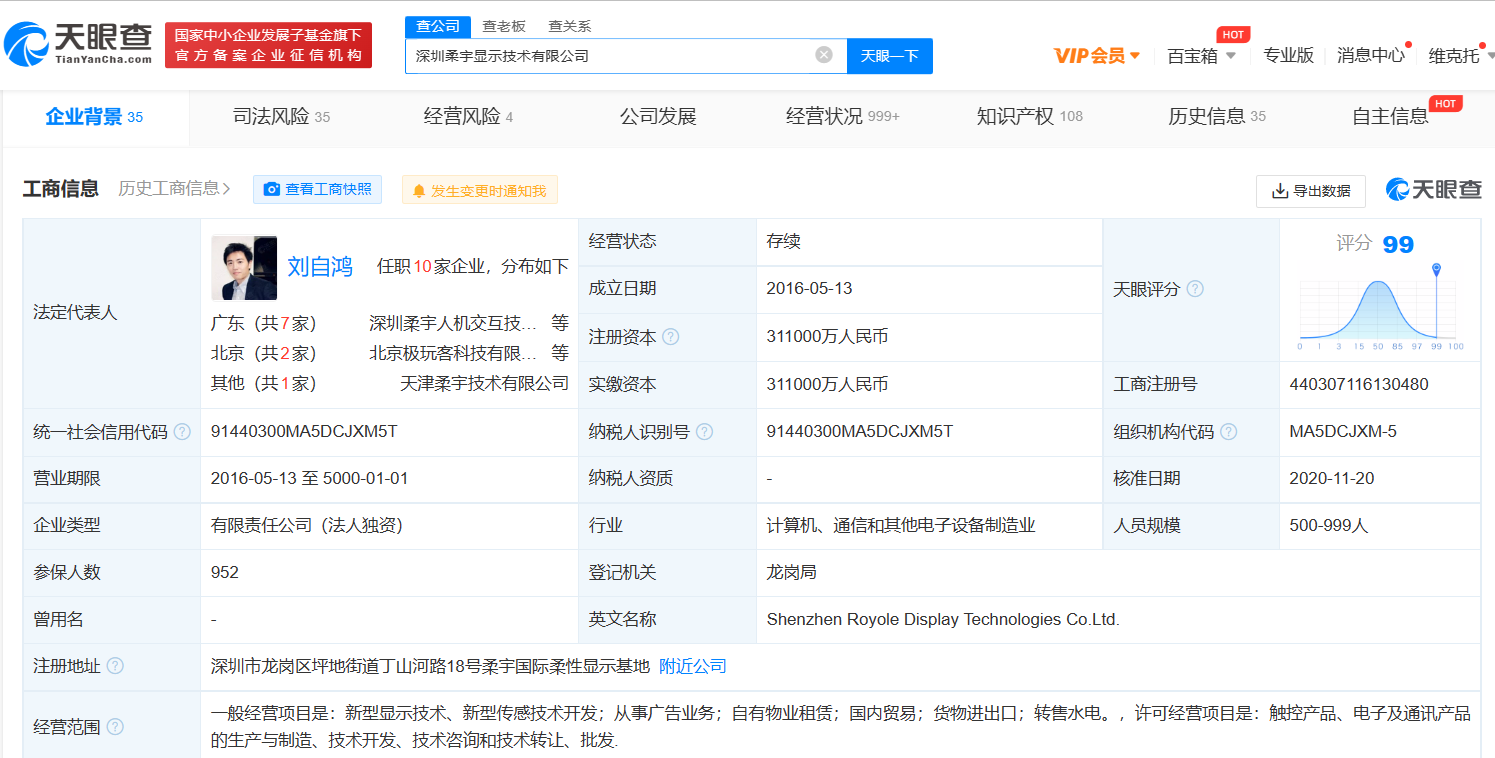Click the help icon beside 注册地址
The width and height of the screenshot is (1495, 758).
[115, 666]
